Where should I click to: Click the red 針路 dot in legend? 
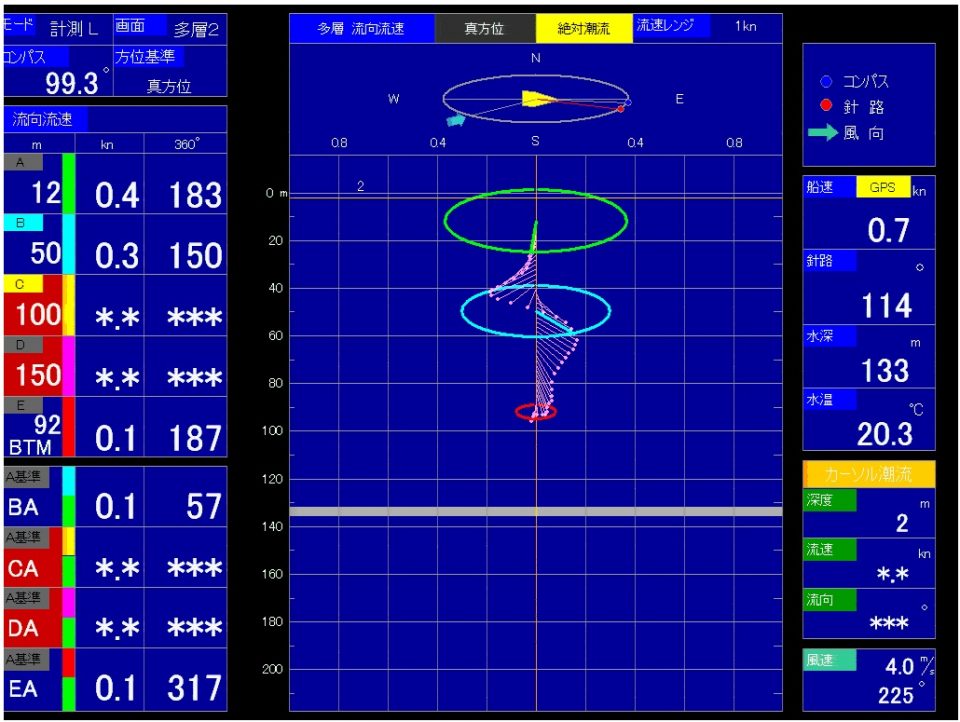(826, 107)
